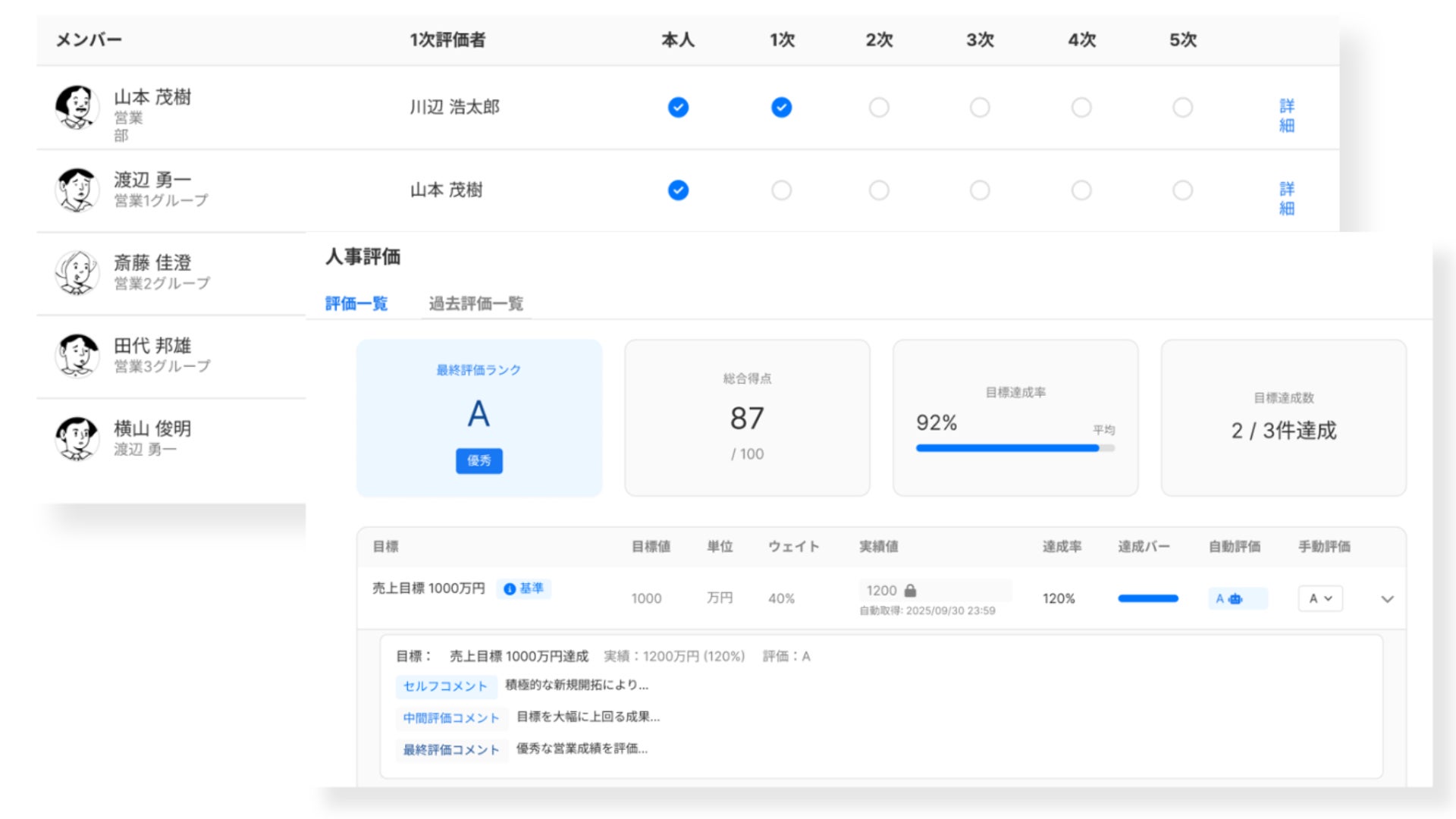Open the 手動評価 grade dropdown showing A
1456x819 pixels.
tap(1320, 598)
